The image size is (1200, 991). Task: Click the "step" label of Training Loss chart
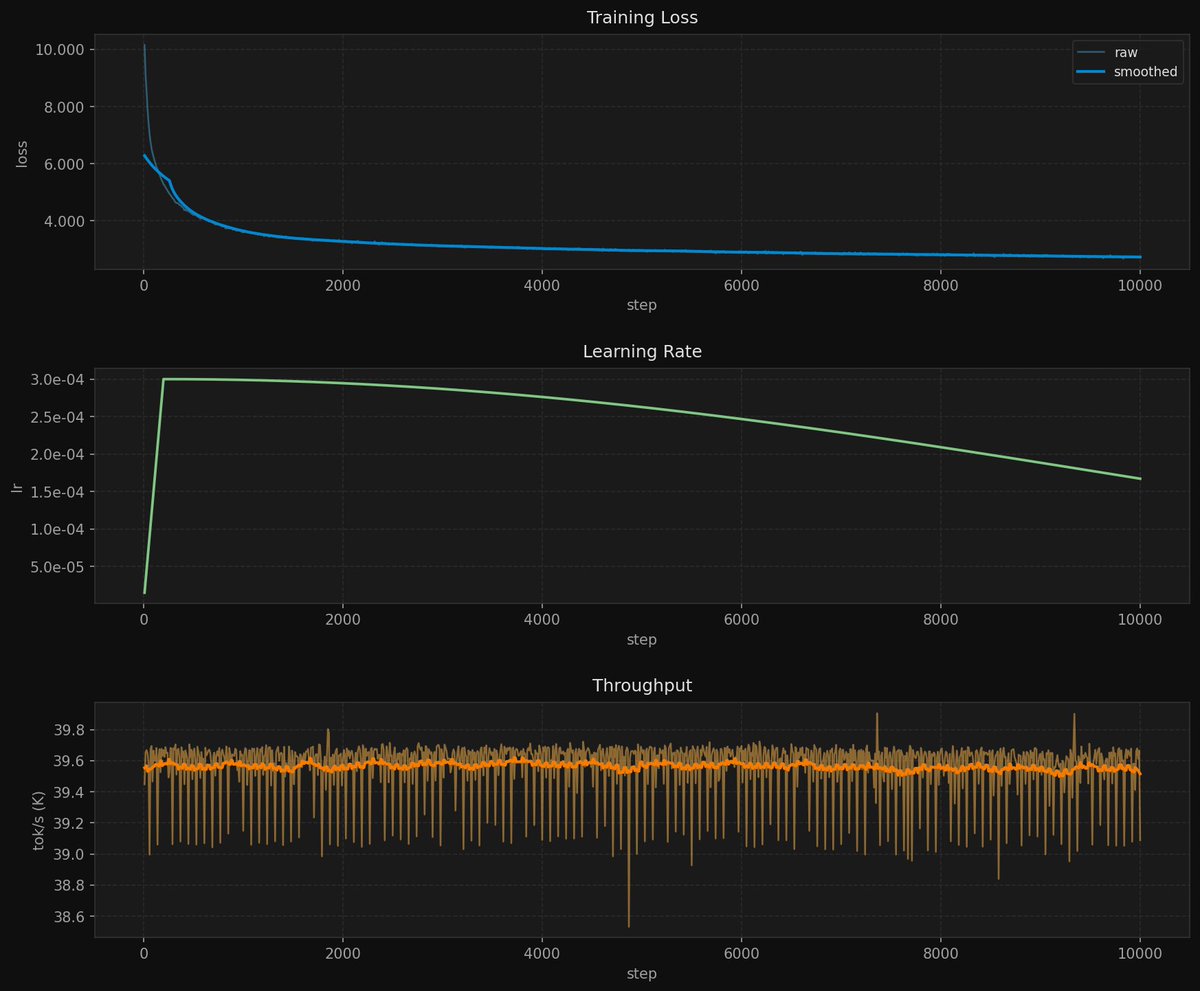(x=641, y=305)
